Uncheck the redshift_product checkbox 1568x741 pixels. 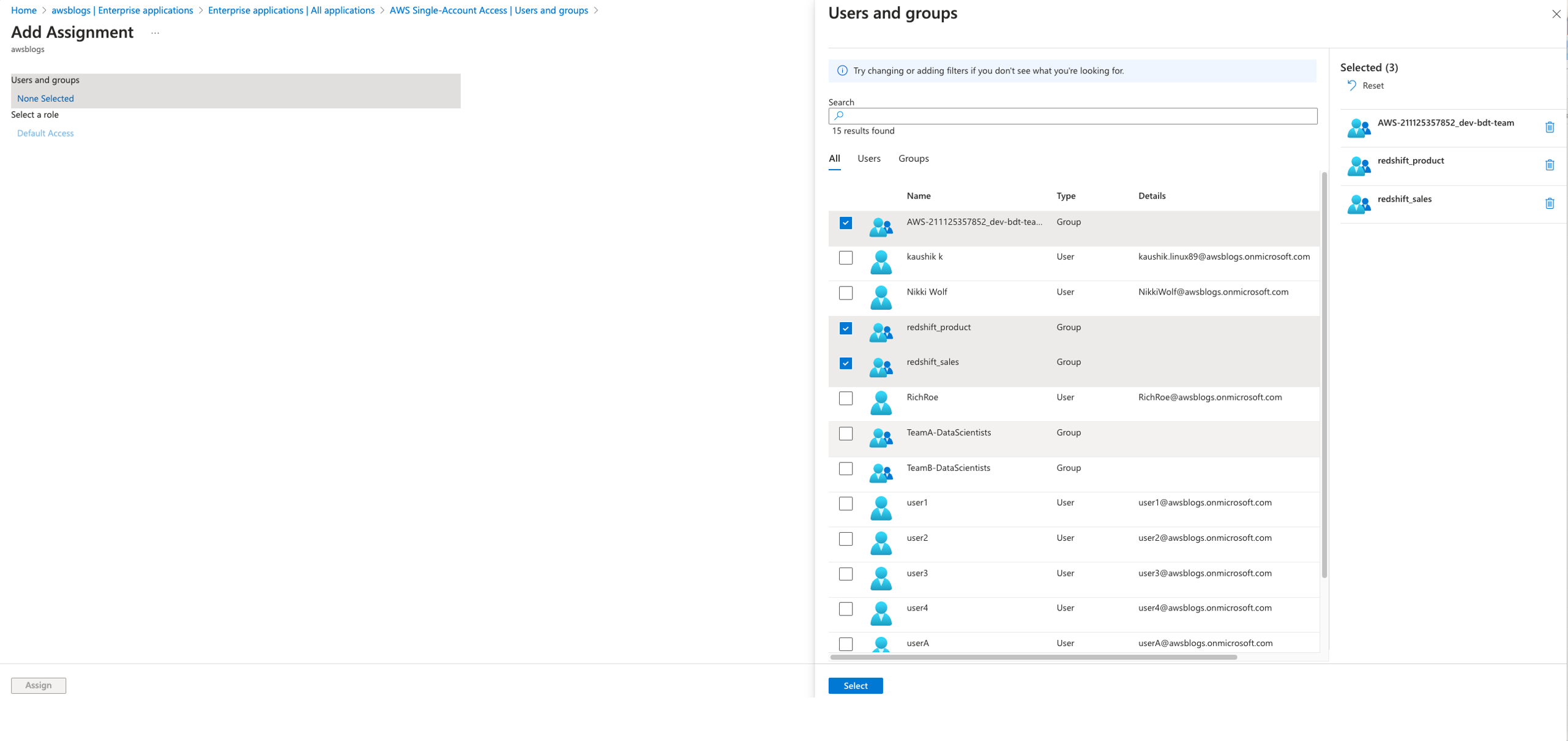(845, 328)
